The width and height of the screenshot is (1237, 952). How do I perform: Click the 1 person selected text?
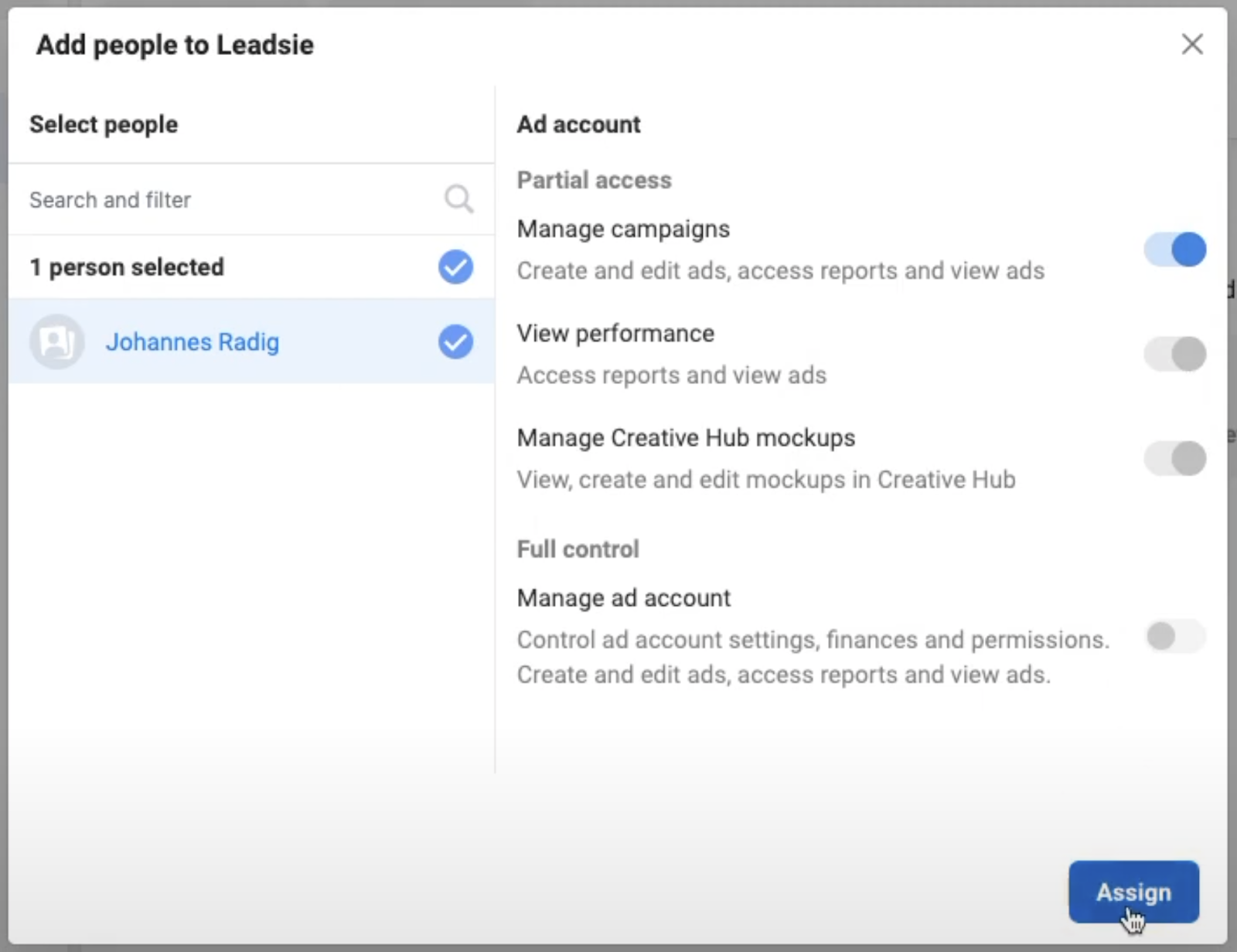click(x=127, y=267)
